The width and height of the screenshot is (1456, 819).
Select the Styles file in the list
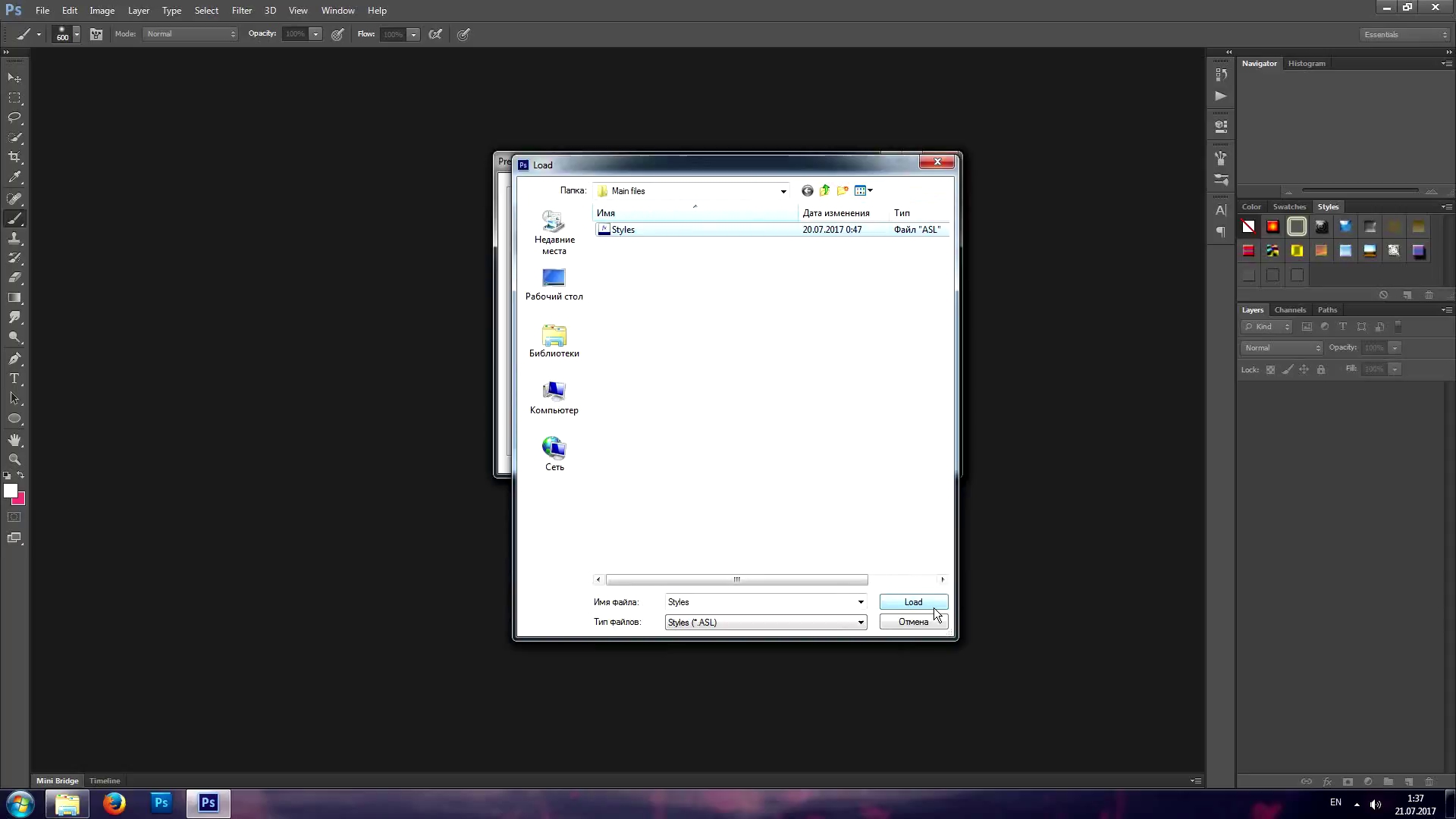(623, 230)
